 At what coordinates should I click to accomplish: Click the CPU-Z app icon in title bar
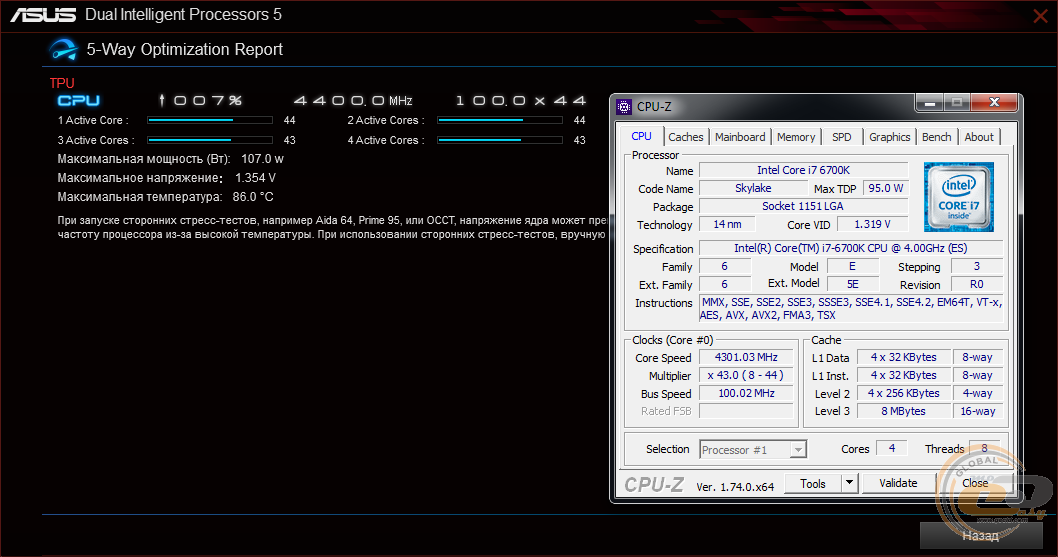(624, 107)
